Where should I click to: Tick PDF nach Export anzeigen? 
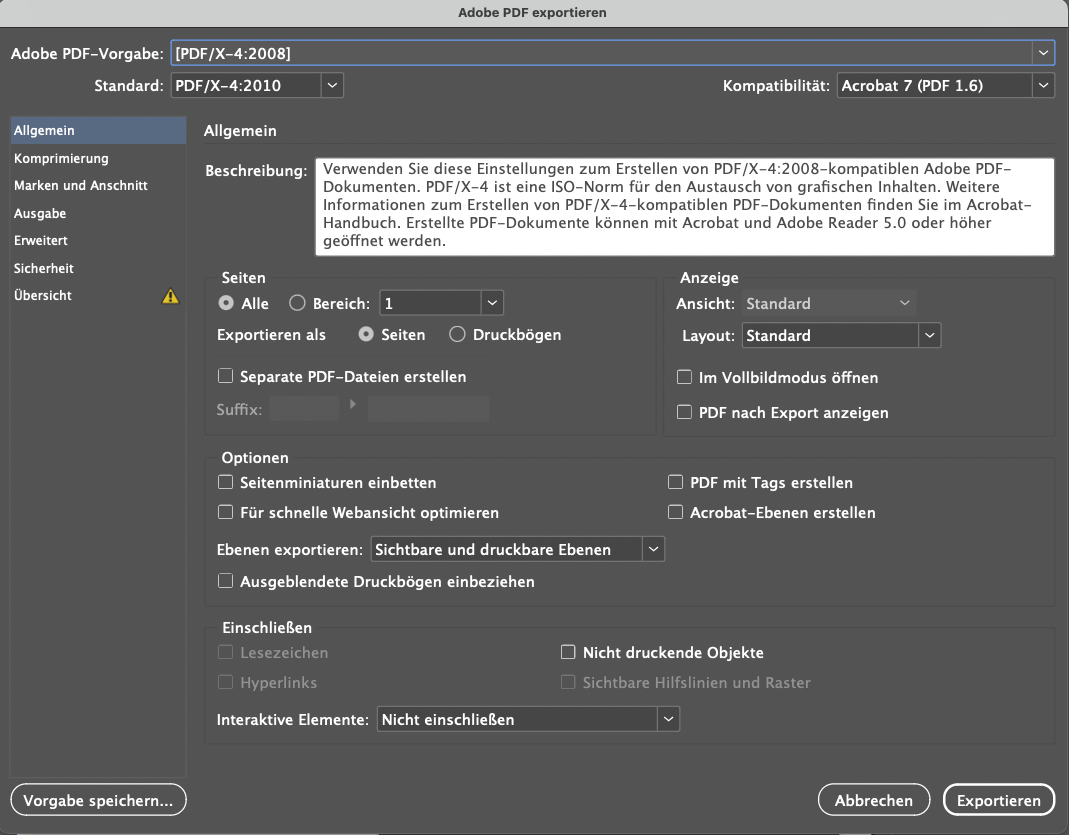[684, 412]
